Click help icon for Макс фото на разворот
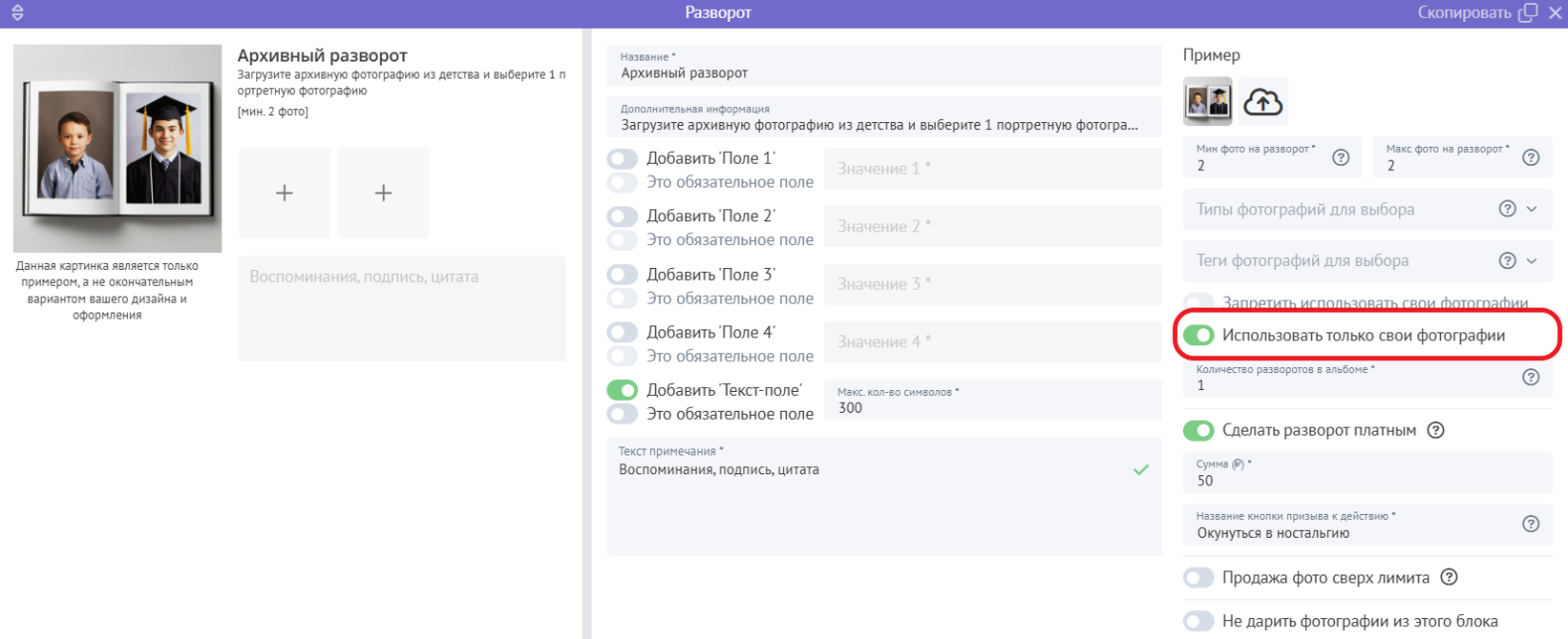This screenshot has width=1568, height=639. 1530,158
